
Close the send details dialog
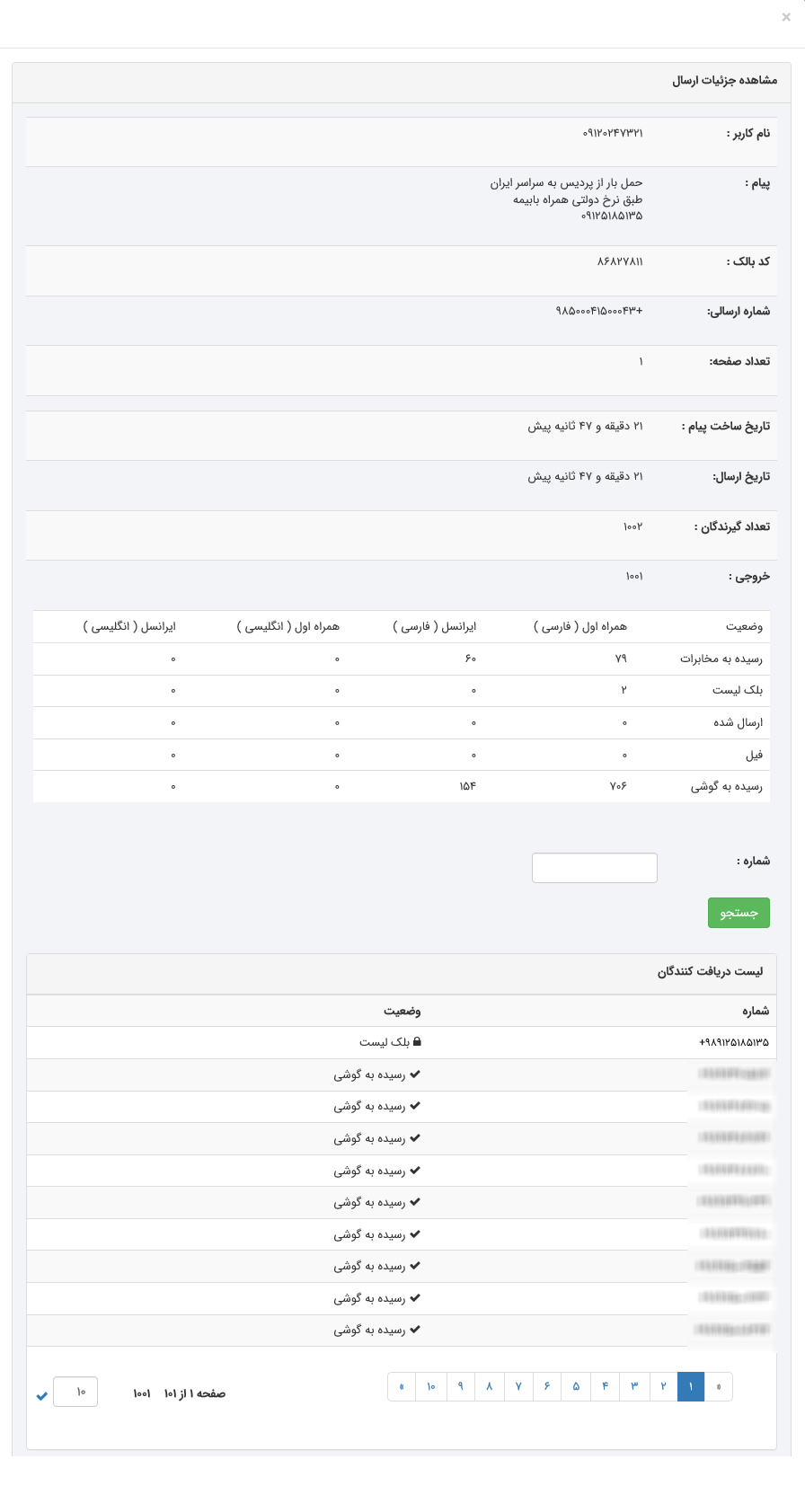(x=786, y=17)
